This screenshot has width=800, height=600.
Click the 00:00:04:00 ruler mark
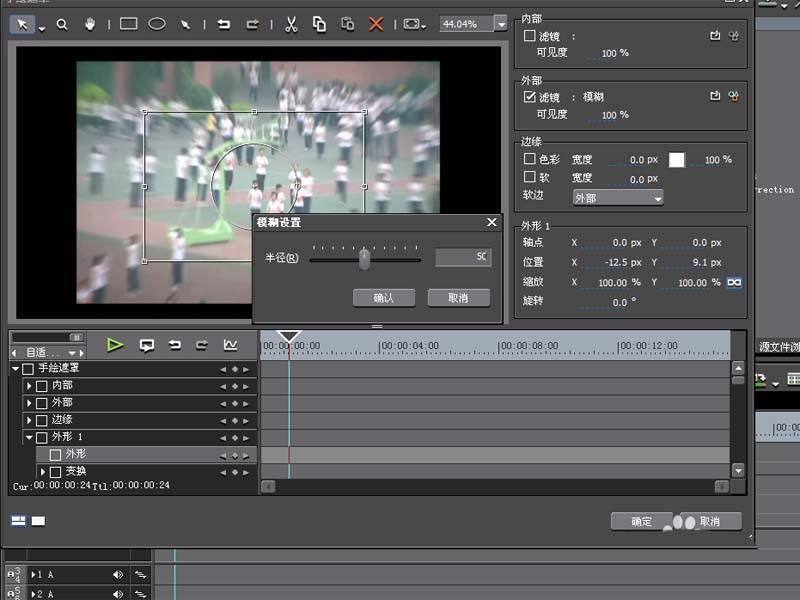410,345
